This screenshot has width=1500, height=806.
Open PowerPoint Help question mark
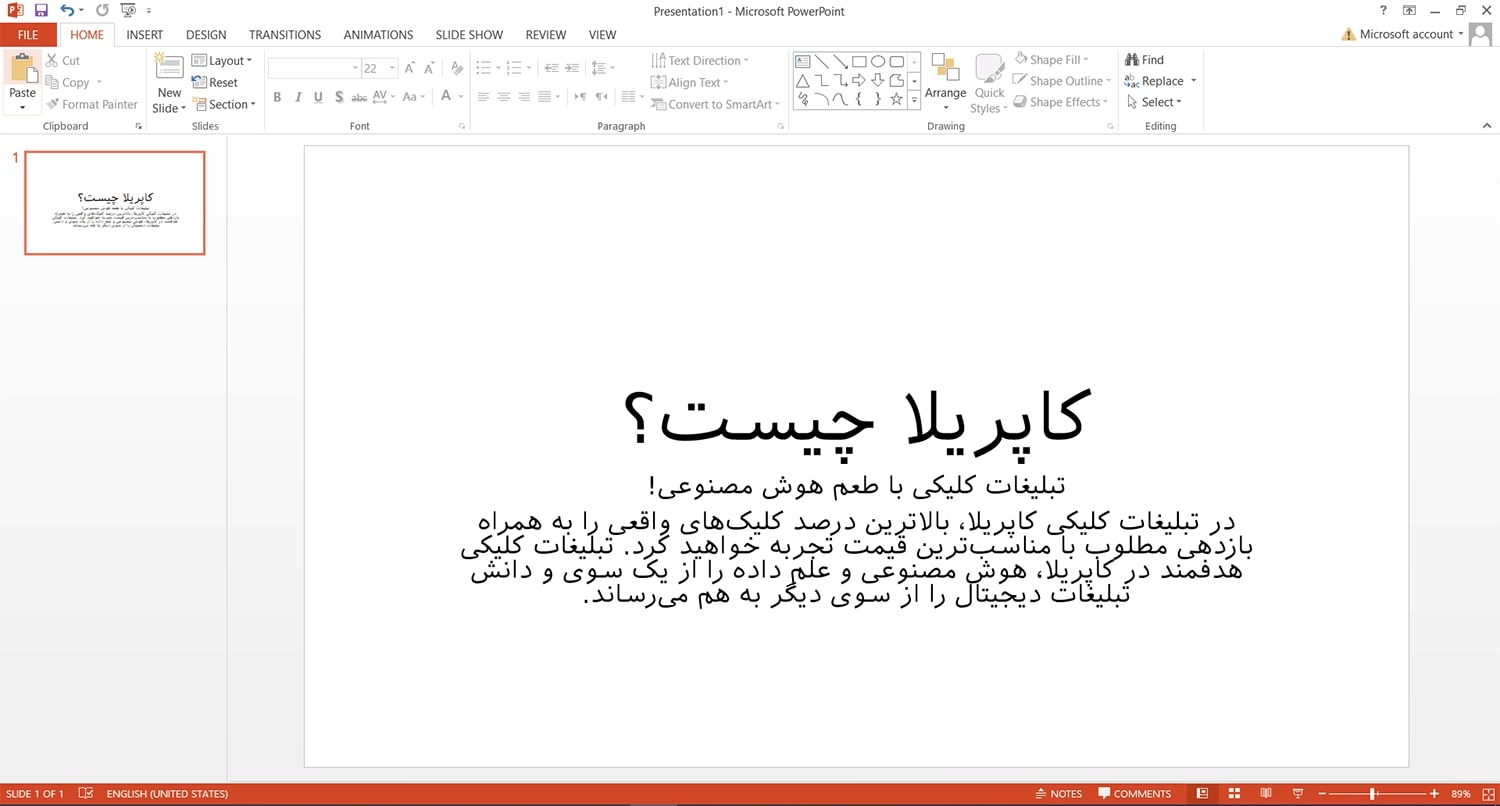[x=1383, y=10]
